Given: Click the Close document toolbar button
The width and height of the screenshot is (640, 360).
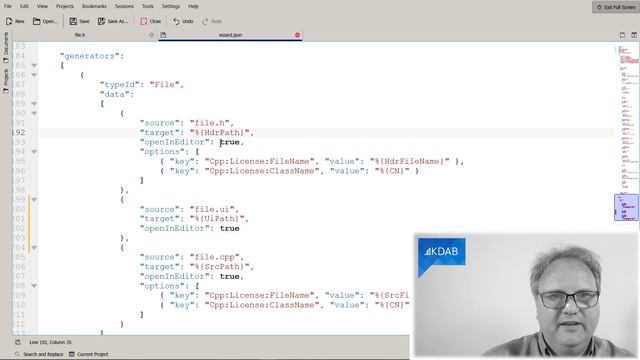Looking at the screenshot, I should (x=151, y=21).
